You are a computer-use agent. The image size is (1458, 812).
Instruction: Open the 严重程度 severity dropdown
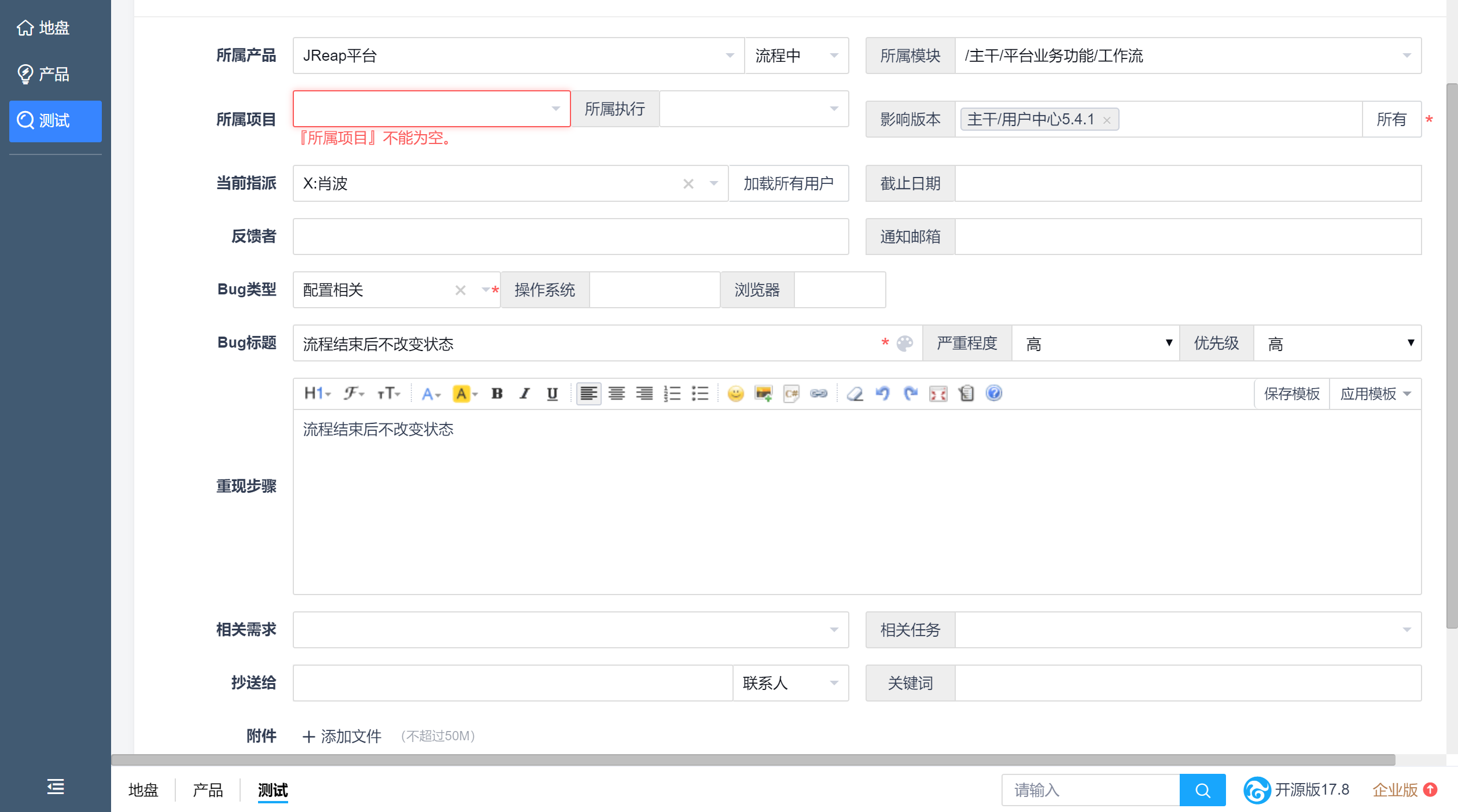[1095, 344]
